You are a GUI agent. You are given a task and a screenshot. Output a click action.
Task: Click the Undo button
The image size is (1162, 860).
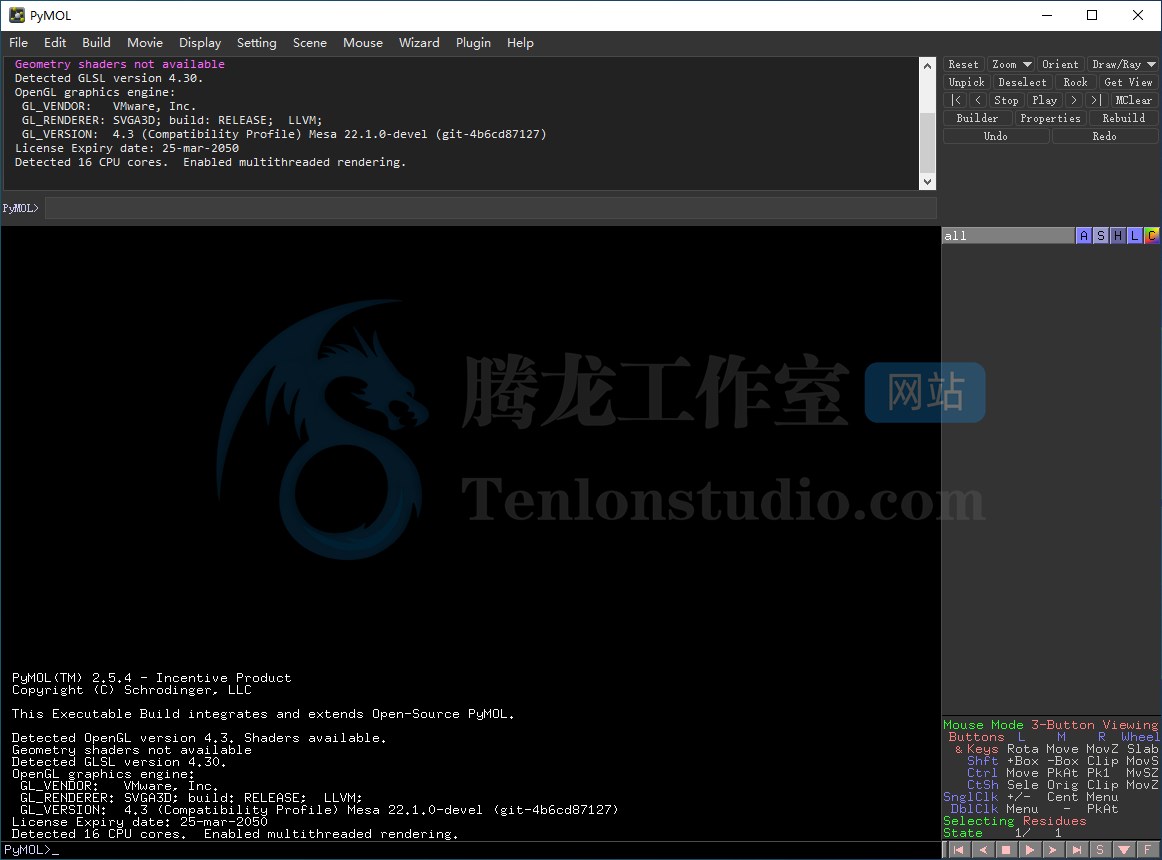[995, 136]
